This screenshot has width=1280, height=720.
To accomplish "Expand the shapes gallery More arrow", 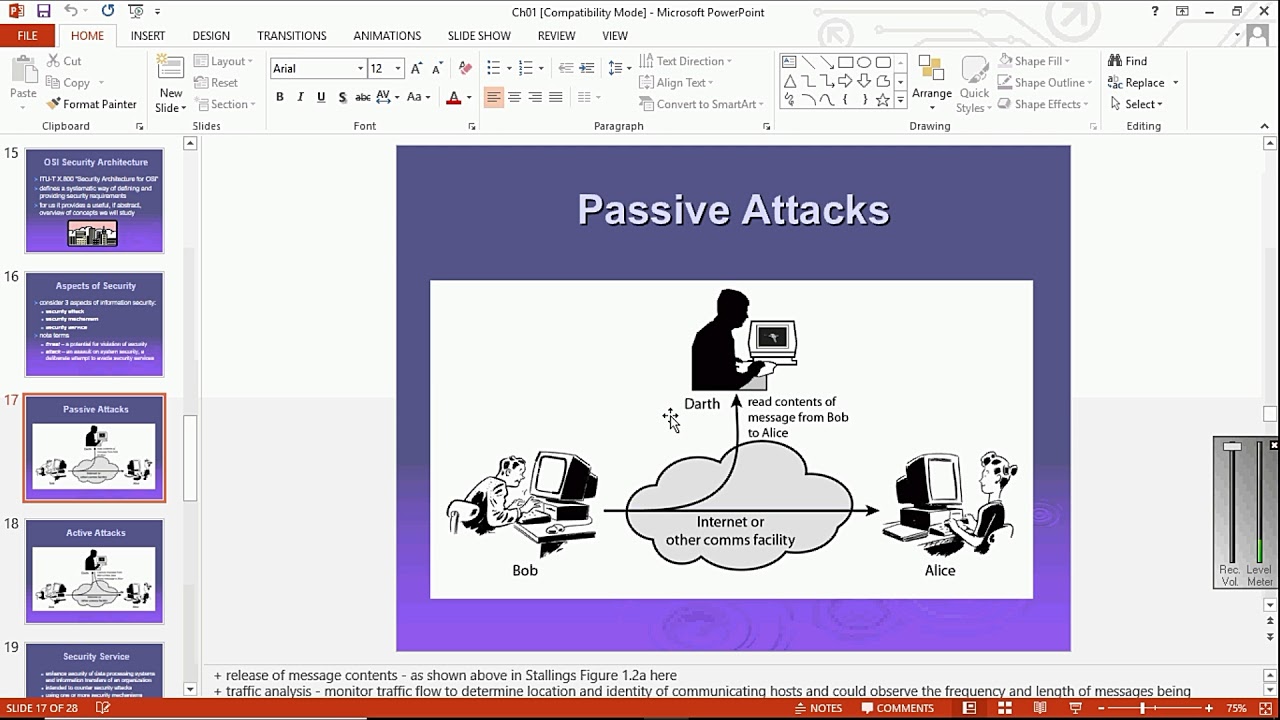I will (x=900, y=100).
